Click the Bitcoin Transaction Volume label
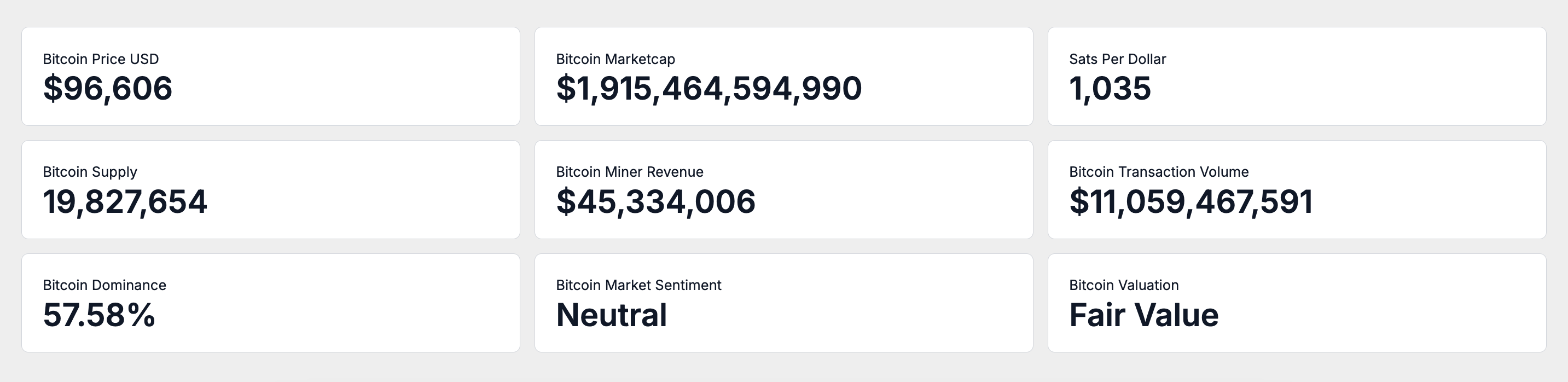 (1159, 172)
